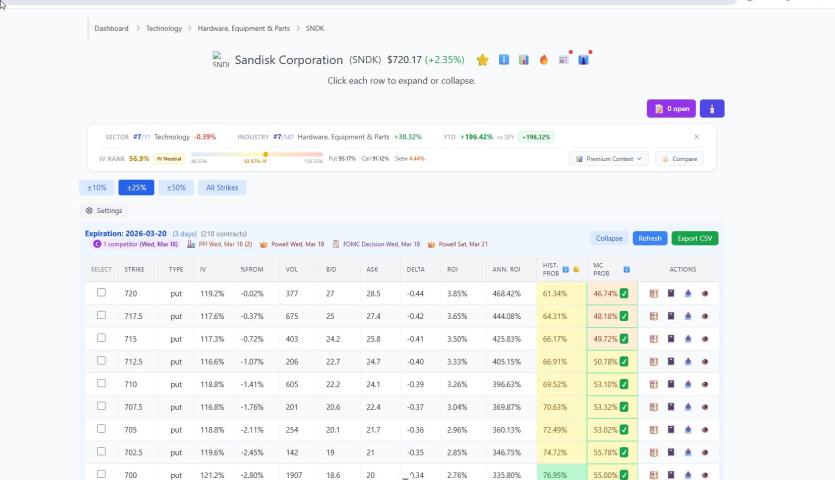Tick the checkbox for the 720 strike put

pyautogui.click(x=101, y=292)
